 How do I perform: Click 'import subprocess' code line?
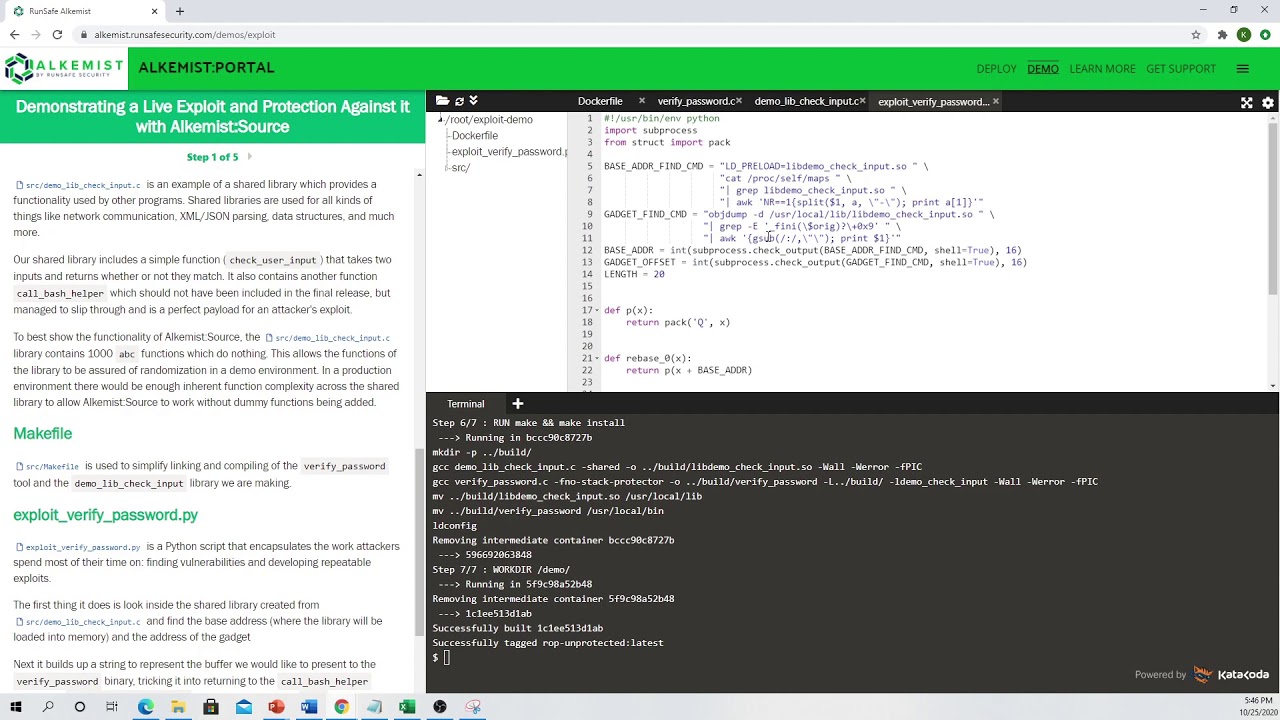(650, 130)
